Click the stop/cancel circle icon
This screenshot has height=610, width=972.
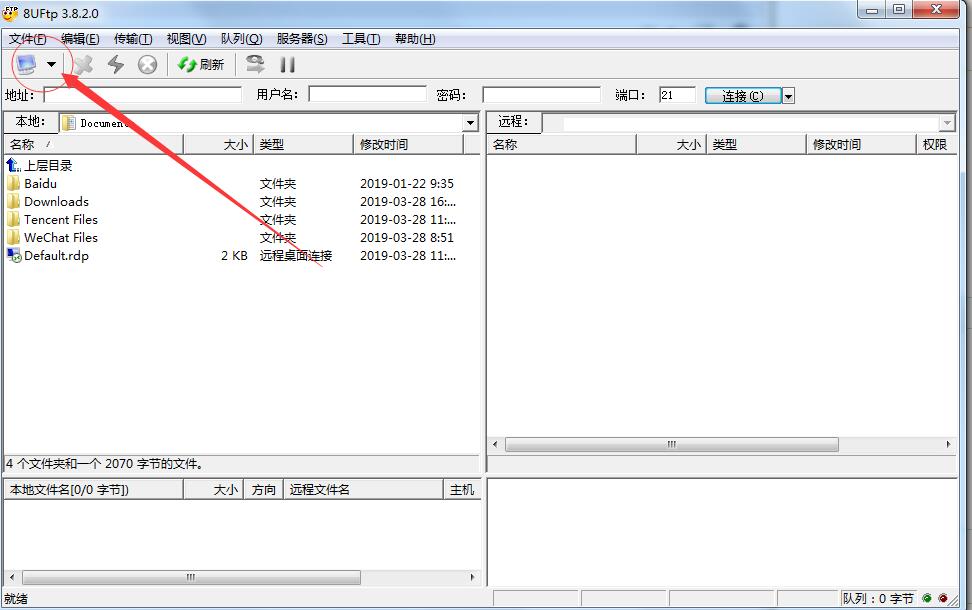point(148,64)
